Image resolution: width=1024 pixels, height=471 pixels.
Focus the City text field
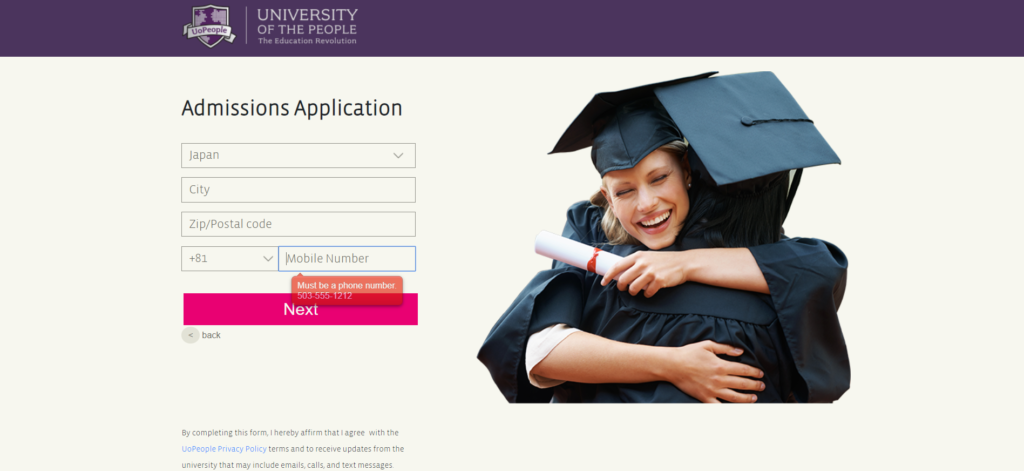(x=298, y=190)
